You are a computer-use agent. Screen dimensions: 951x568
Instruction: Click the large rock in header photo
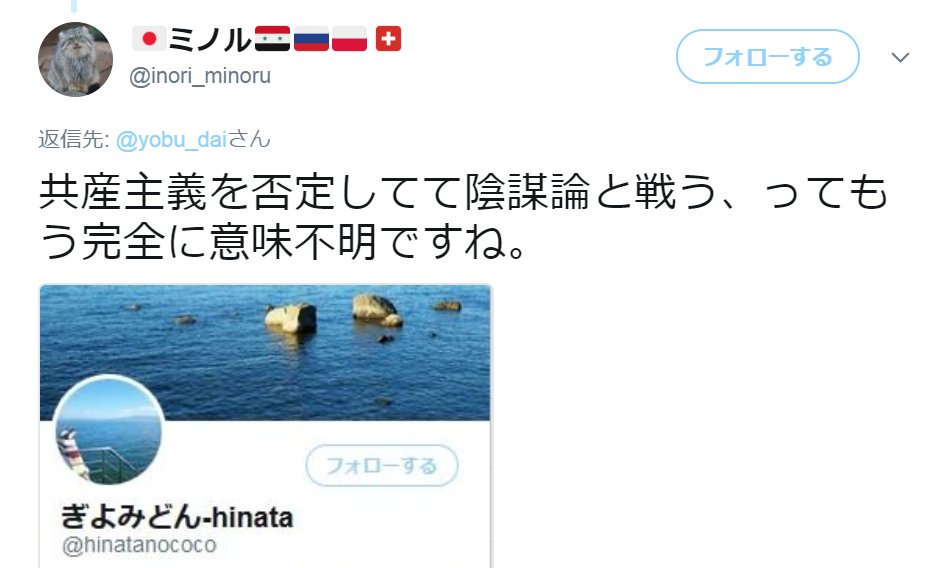291,318
